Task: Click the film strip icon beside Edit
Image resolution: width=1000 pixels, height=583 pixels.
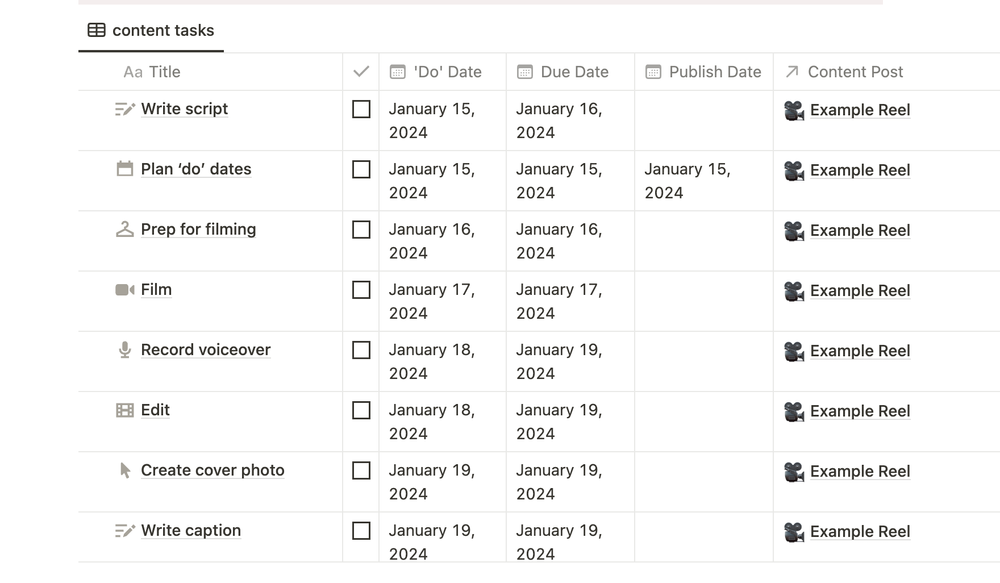Action: point(125,410)
